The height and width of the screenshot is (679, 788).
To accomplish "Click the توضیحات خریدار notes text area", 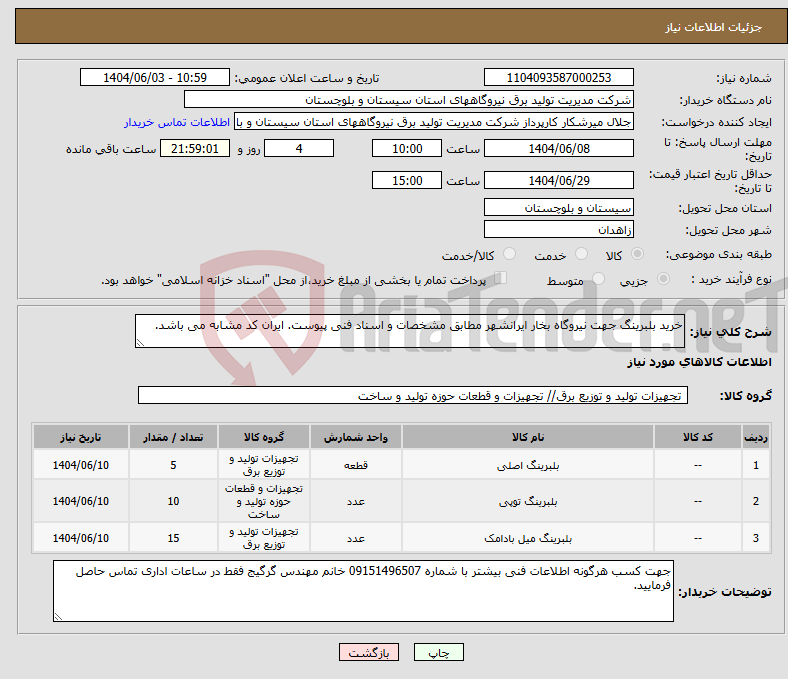I will coord(365,591).
